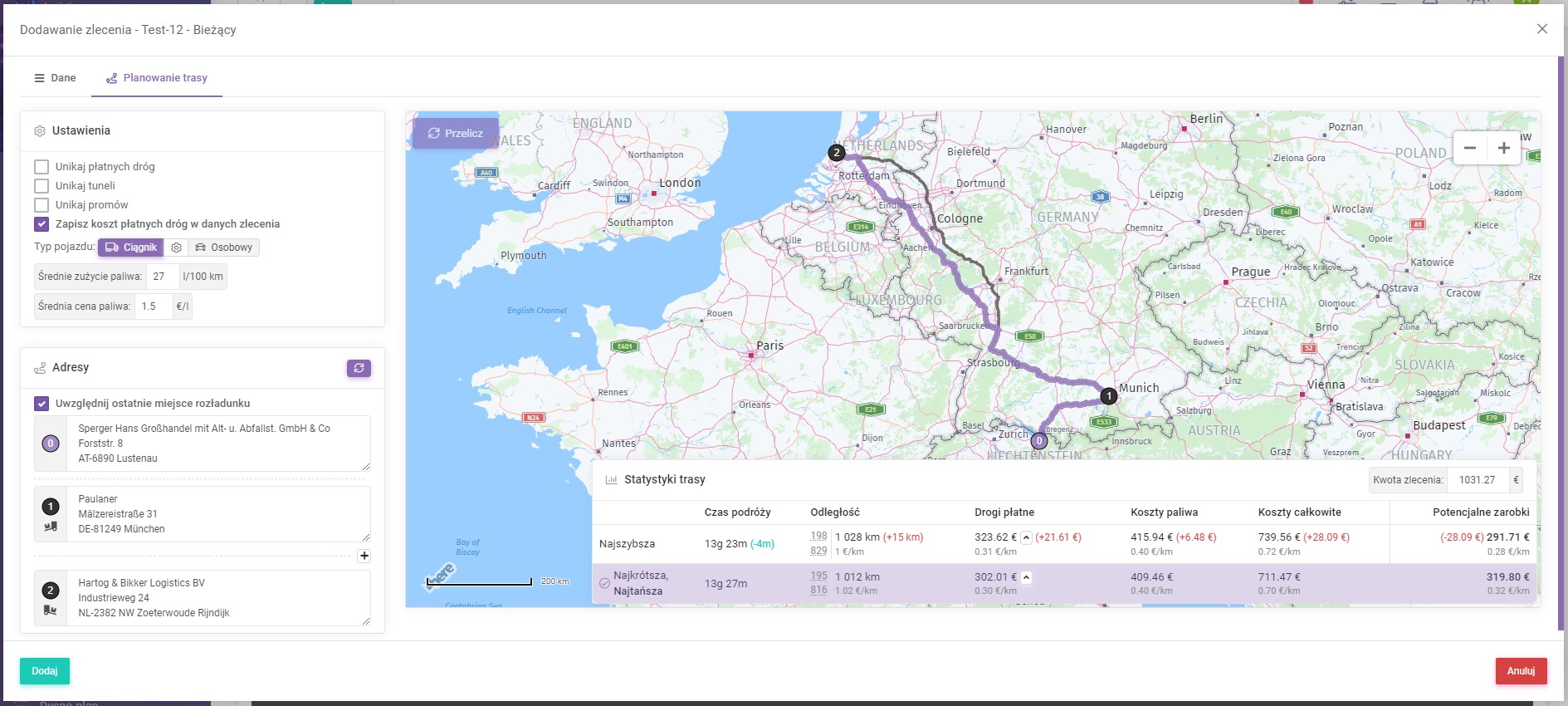Click the Statystyki trasy chart icon
1568x706 pixels.
611,480
